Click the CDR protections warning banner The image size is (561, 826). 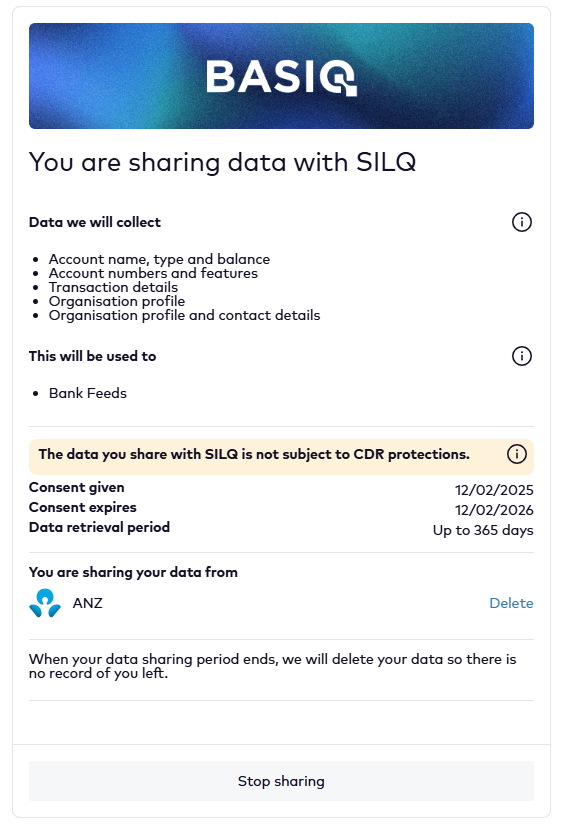(x=281, y=457)
